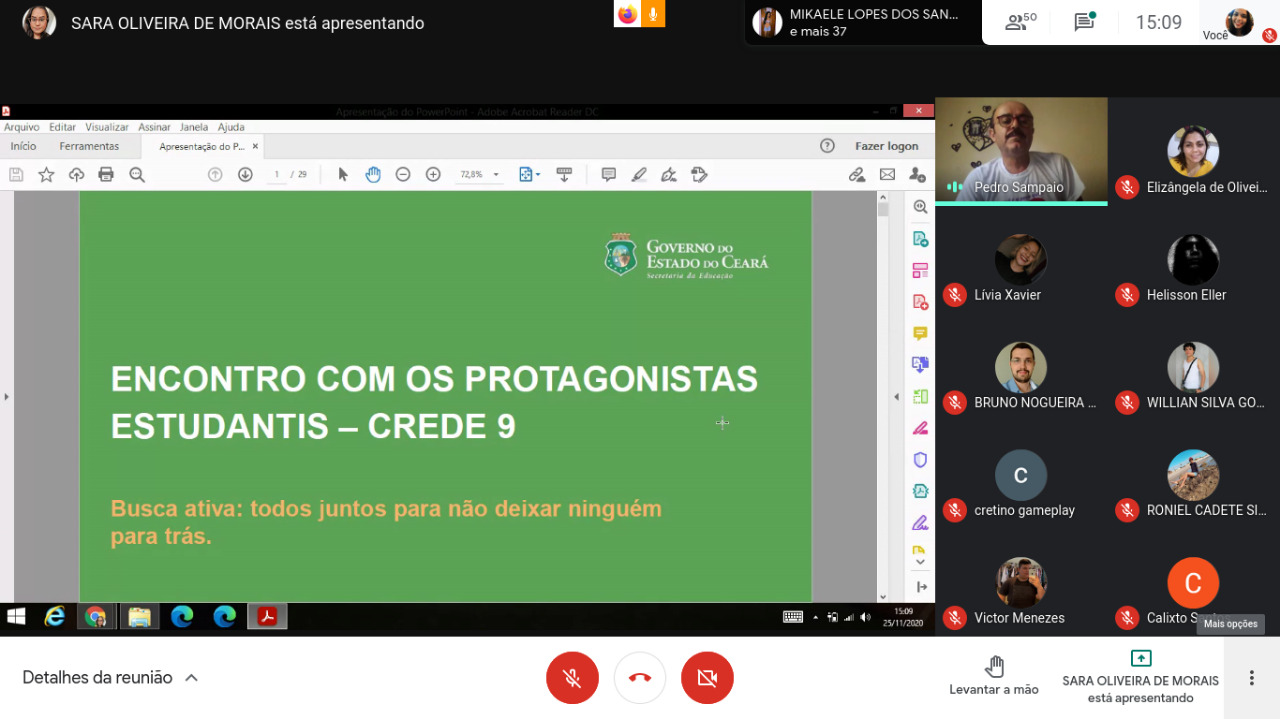Click the Fazer logon link
Viewport: 1280px width, 719px height.
pyautogui.click(x=886, y=146)
